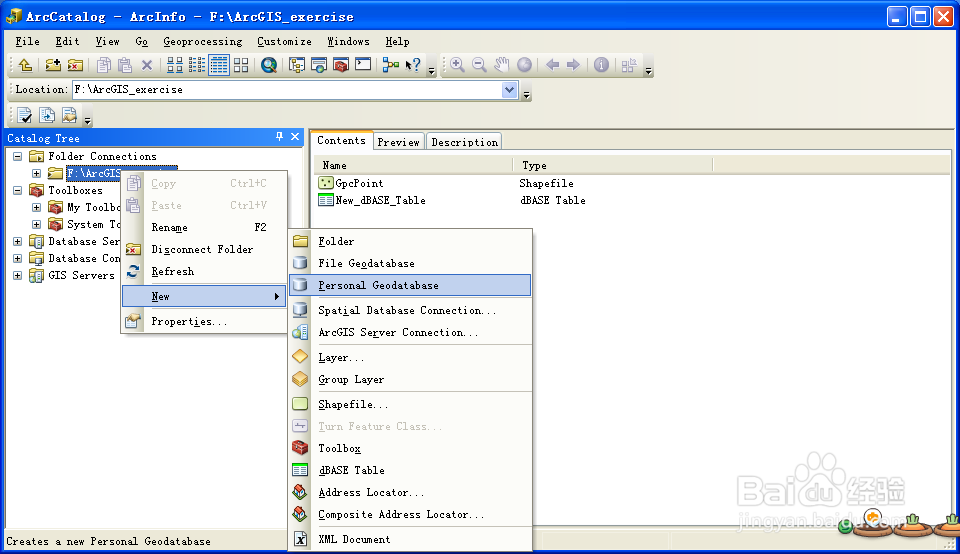Switch to Large Icons view
Screen dimensions: 960x554
(x=175, y=65)
